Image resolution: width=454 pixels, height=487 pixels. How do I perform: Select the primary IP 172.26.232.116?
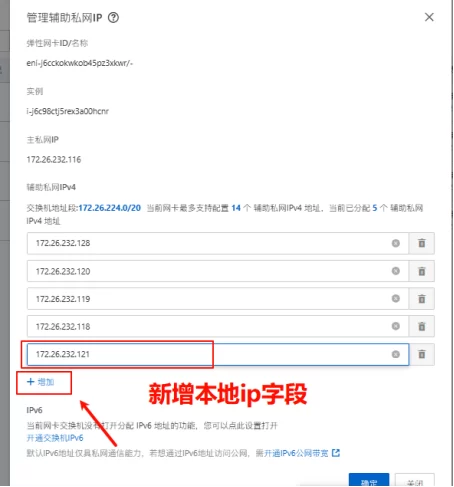[x=54, y=160]
